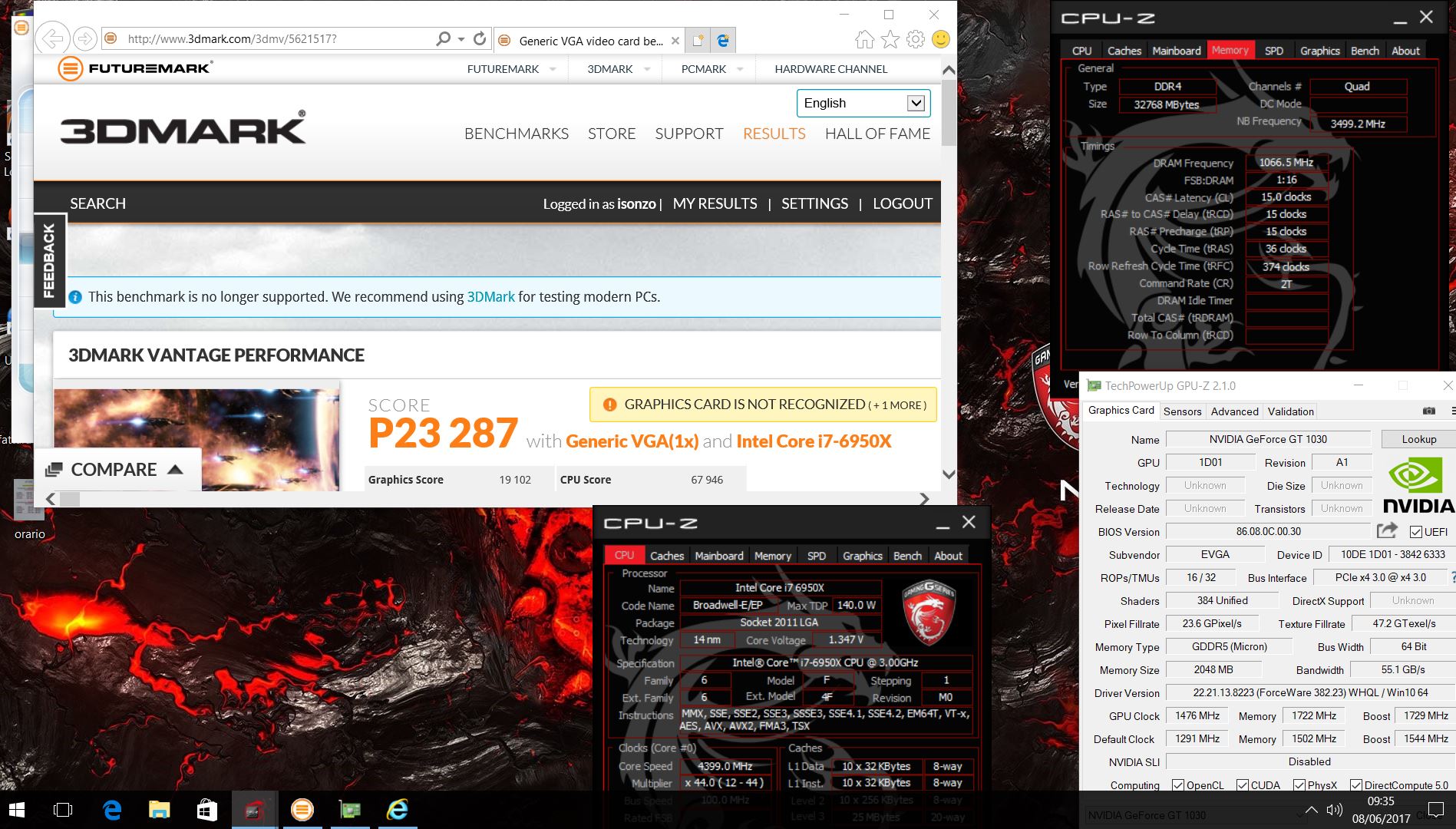Click the FEEDBACK side tab

coord(50,260)
